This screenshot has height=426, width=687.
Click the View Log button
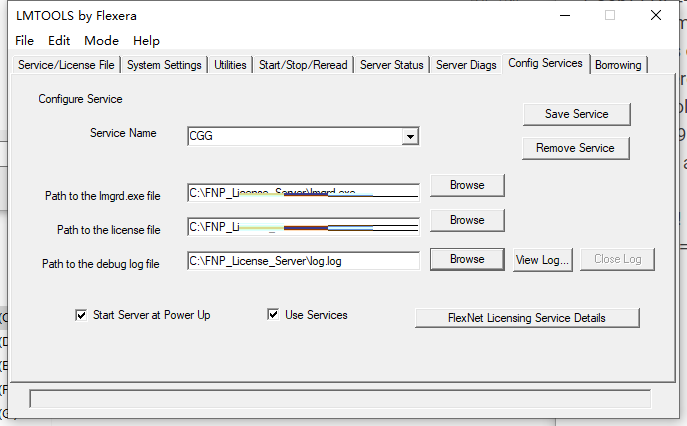(x=542, y=260)
